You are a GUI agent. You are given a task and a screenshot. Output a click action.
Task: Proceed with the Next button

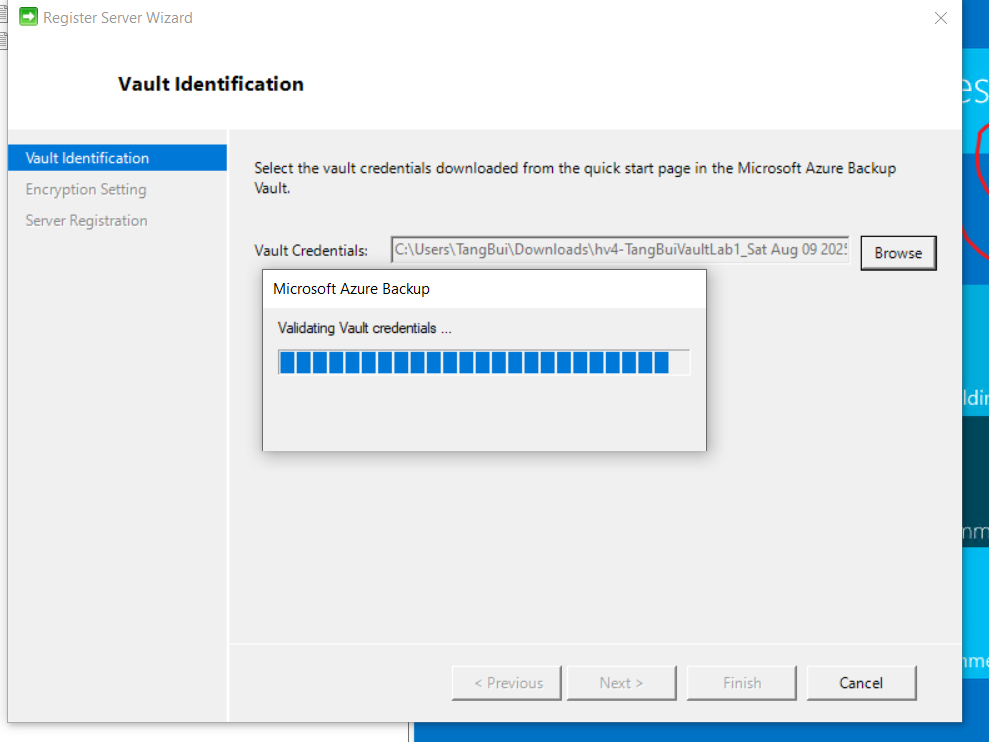click(x=621, y=683)
